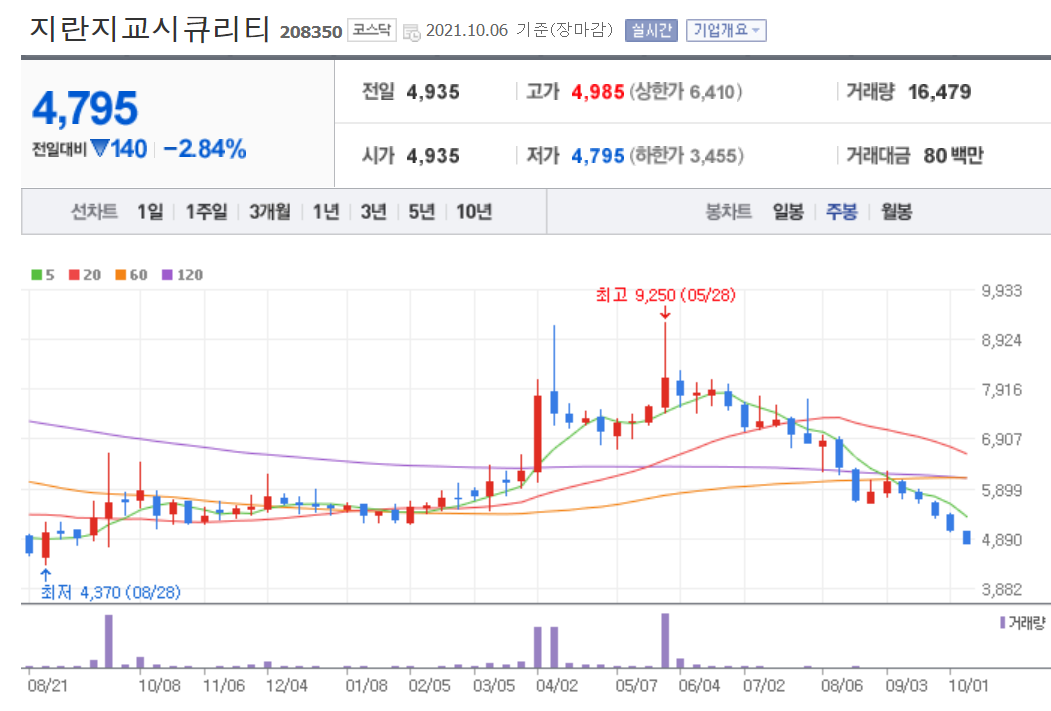Click the red 20-day legend marker
1051x711 pixels.
tap(72, 274)
